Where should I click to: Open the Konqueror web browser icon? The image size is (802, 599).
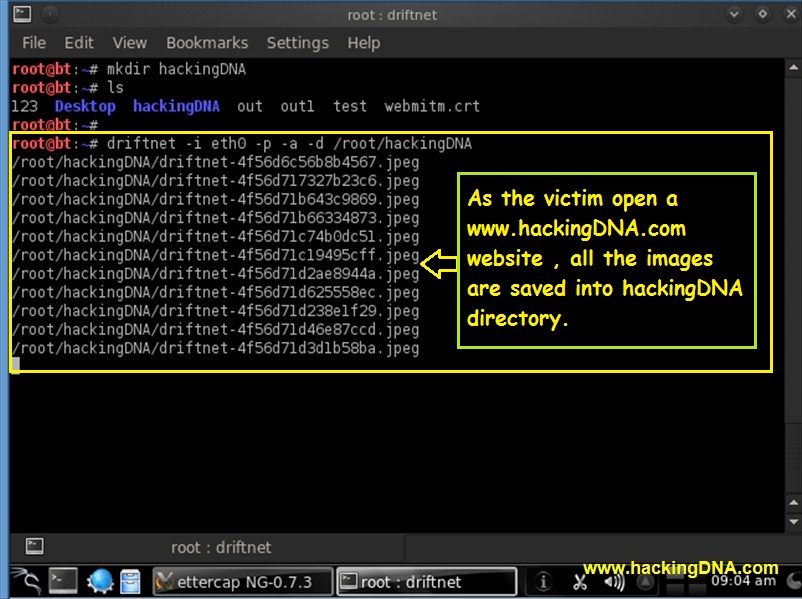point(99,580)
